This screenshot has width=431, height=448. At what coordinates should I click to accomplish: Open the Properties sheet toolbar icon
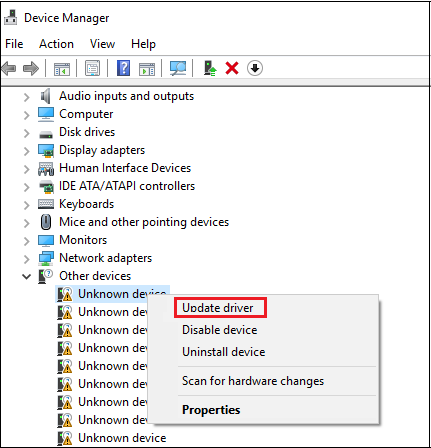click(x=92, y=68)
